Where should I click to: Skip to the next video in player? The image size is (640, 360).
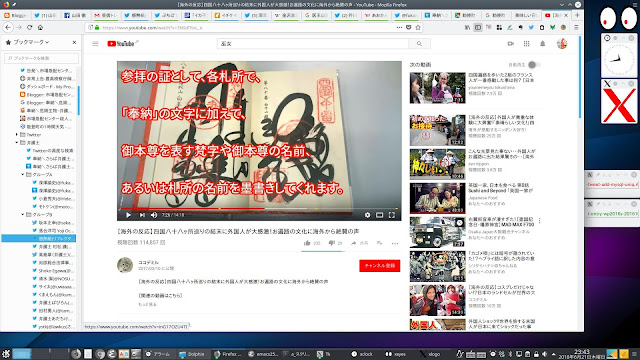(x=142, y=215)
